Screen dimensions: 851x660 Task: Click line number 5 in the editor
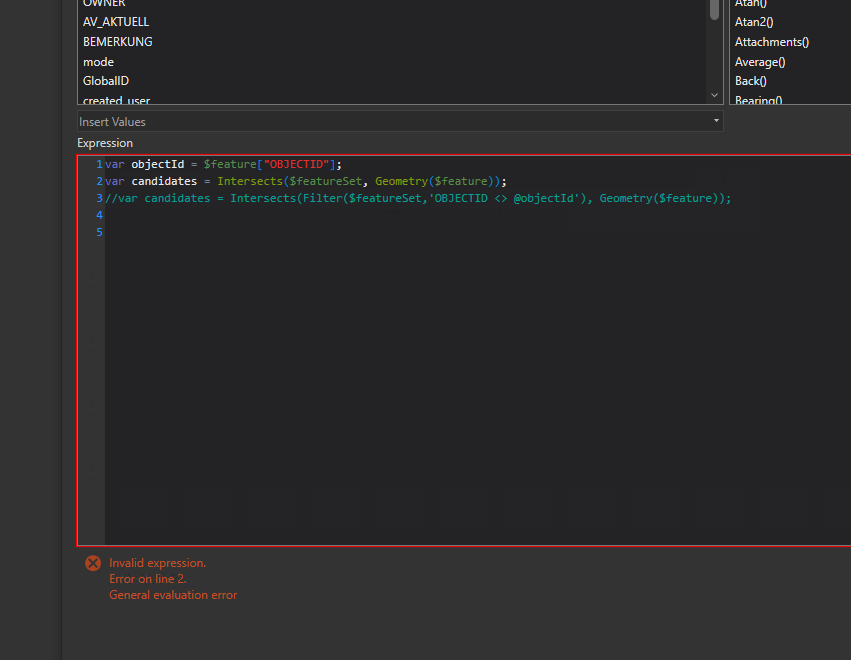pos(99,232)
